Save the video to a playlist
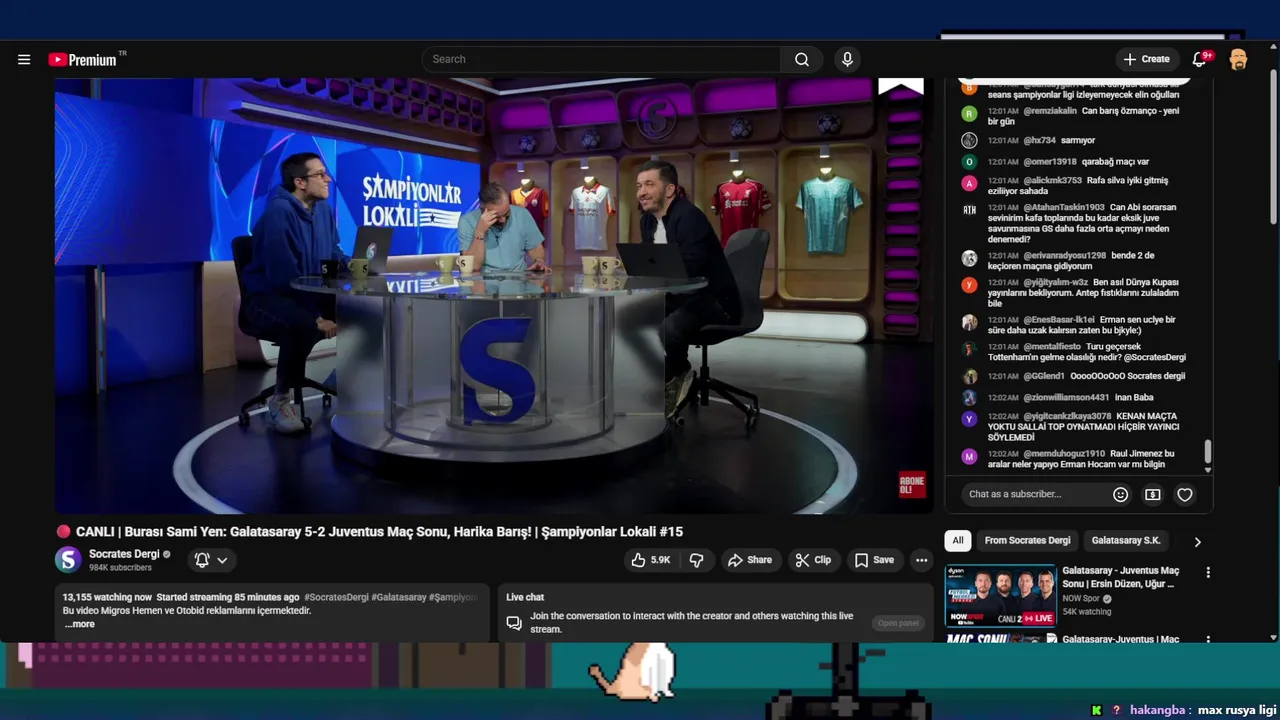 pyautogui.click(x=874, y=560)
